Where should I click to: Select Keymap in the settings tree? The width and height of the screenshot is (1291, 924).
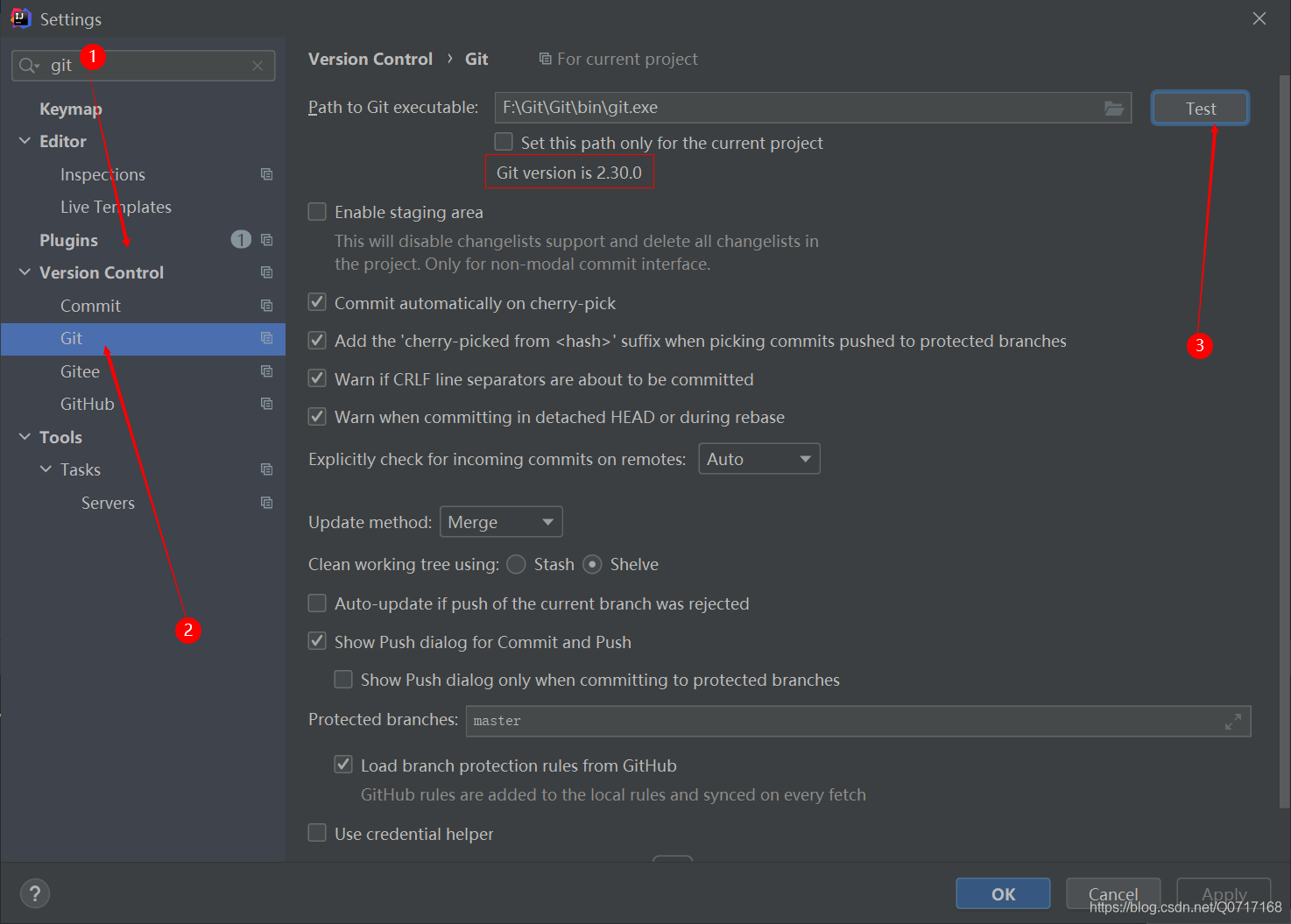[71, 109]
